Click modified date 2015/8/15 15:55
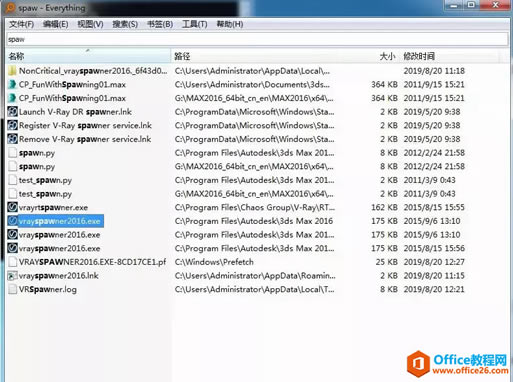Viewport: 513px width, 382px height. tap(434, 207)
